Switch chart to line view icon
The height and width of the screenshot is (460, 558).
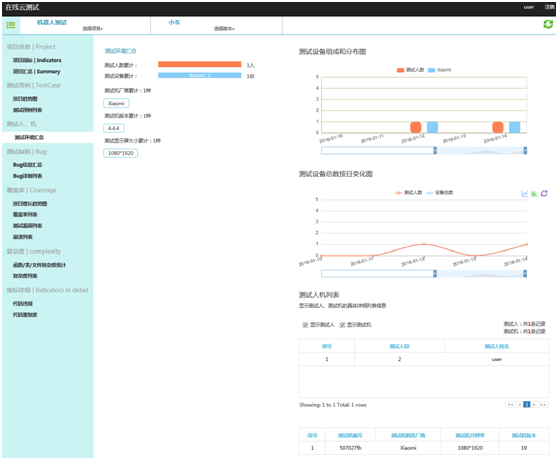click(525, 194)
